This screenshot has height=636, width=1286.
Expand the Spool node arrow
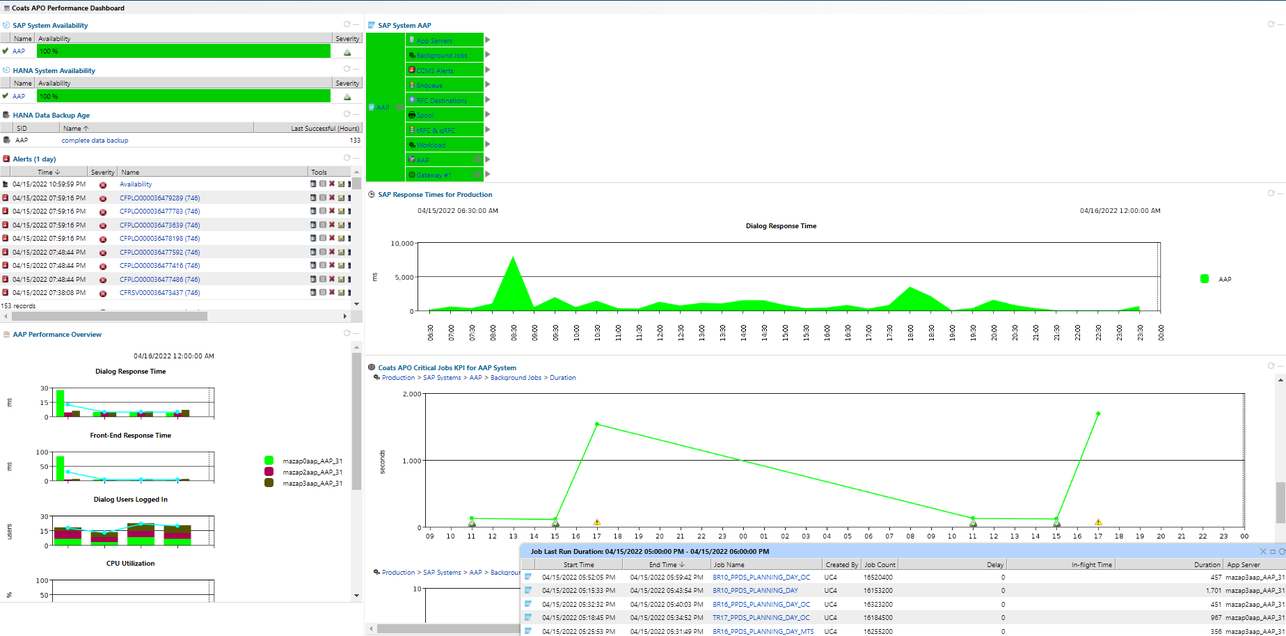(488, 115)
